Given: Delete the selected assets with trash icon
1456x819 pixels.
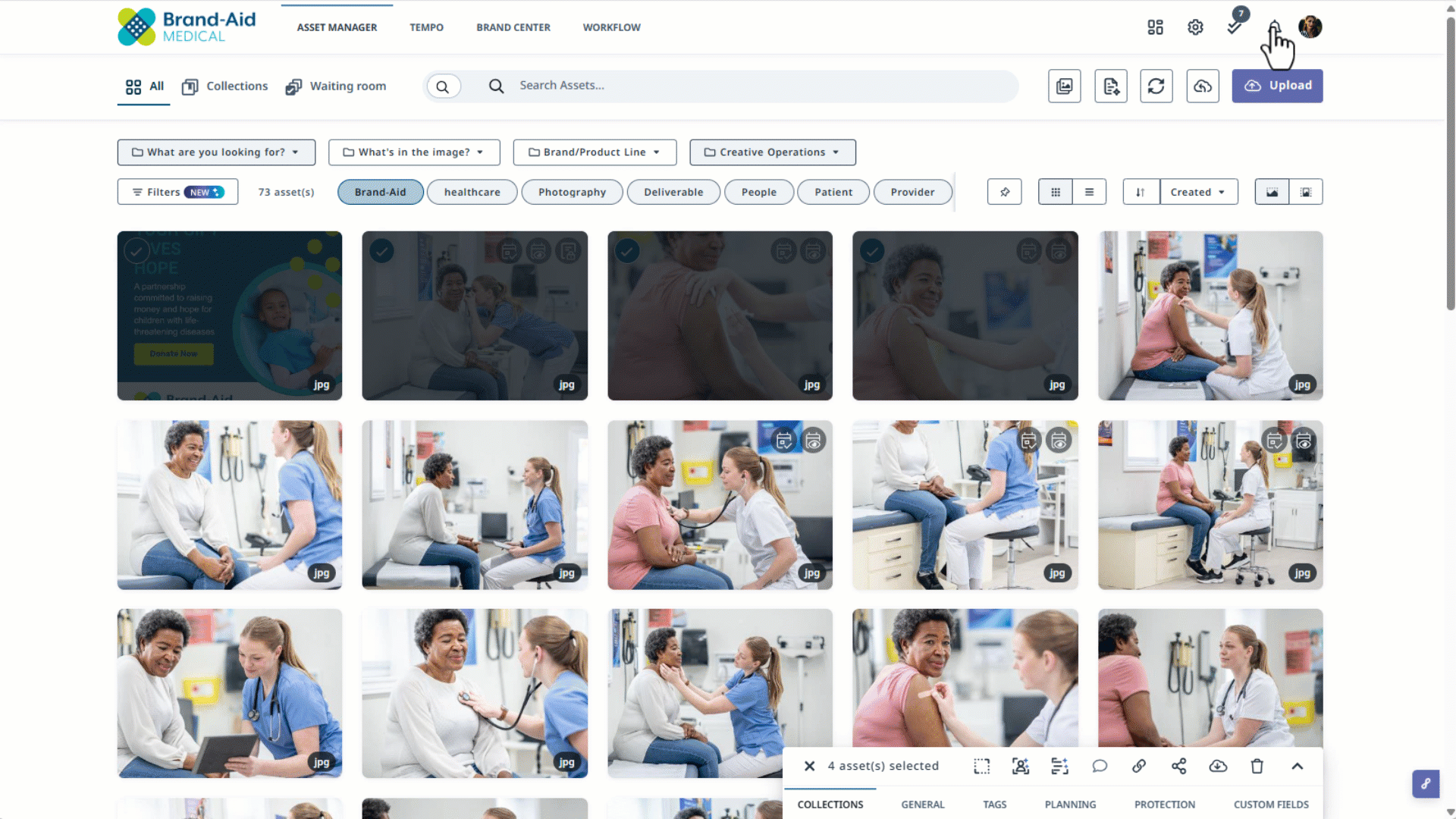Looking at the screenshot, I should [x=1257, y=766].
